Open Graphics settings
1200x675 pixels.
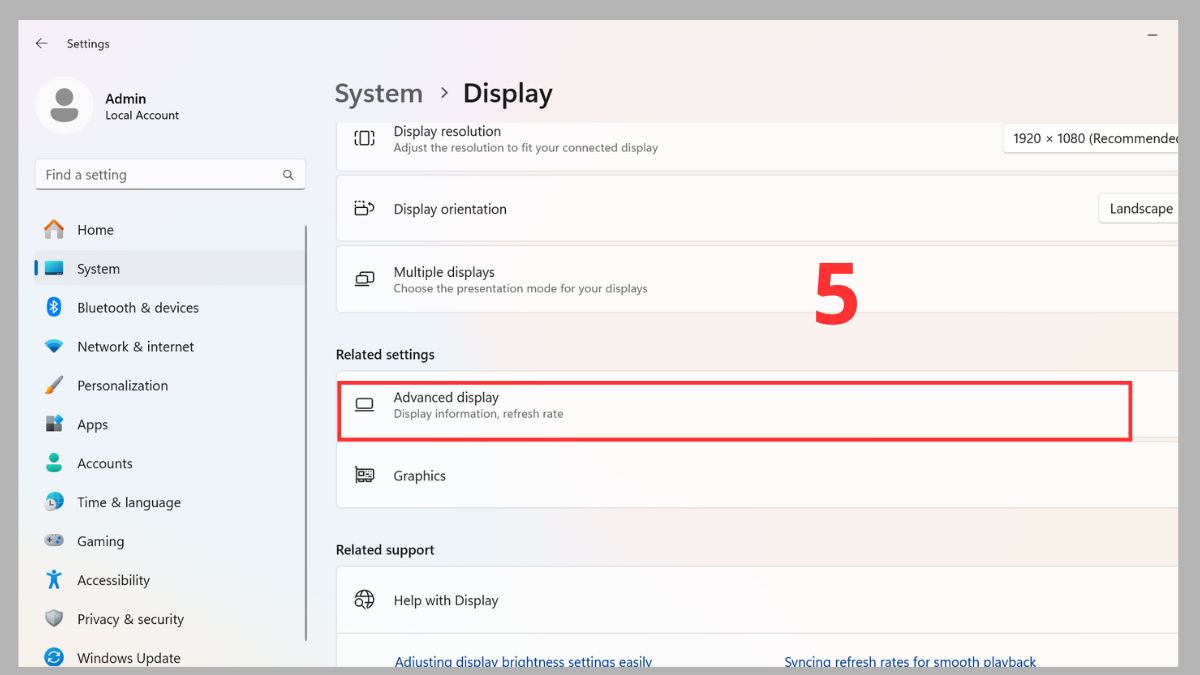coord(757,476)
